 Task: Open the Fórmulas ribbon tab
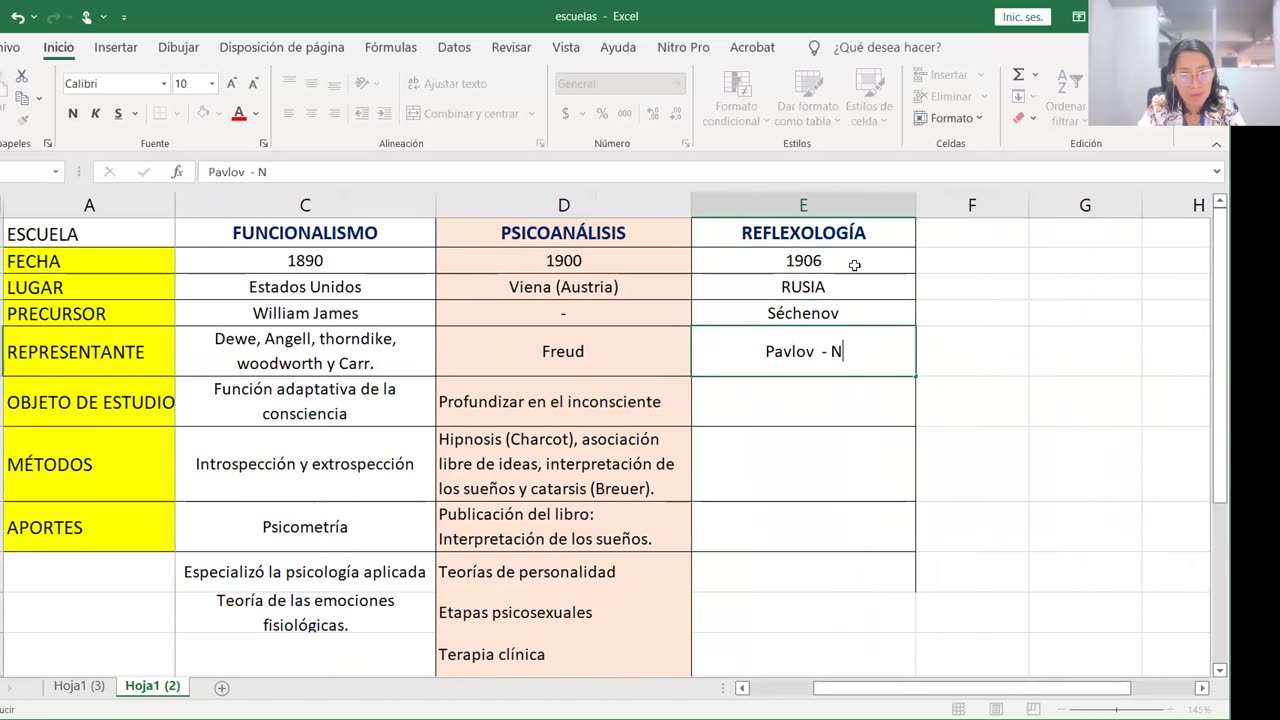[391, 47]
